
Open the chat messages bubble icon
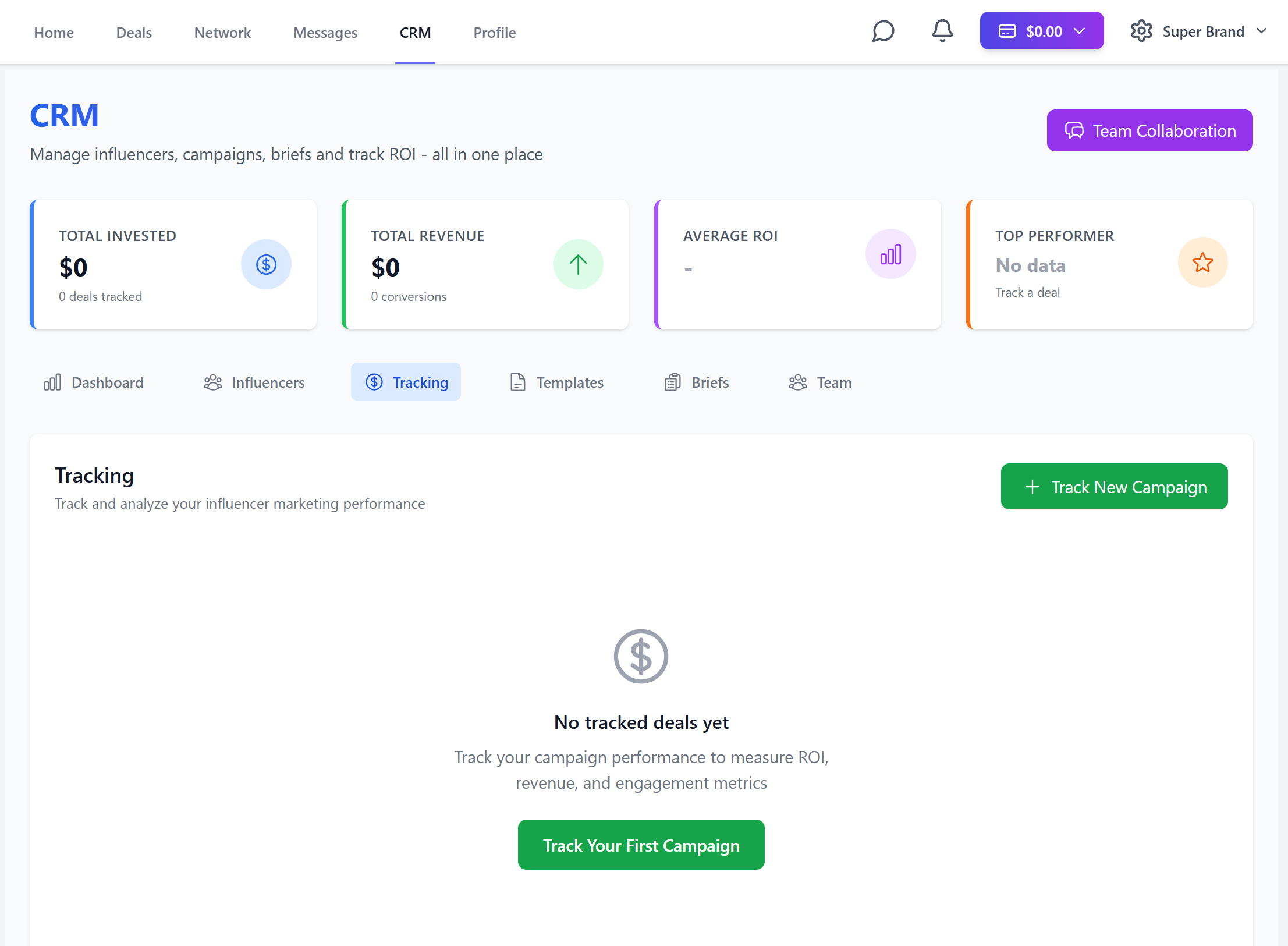coord(883,31)
